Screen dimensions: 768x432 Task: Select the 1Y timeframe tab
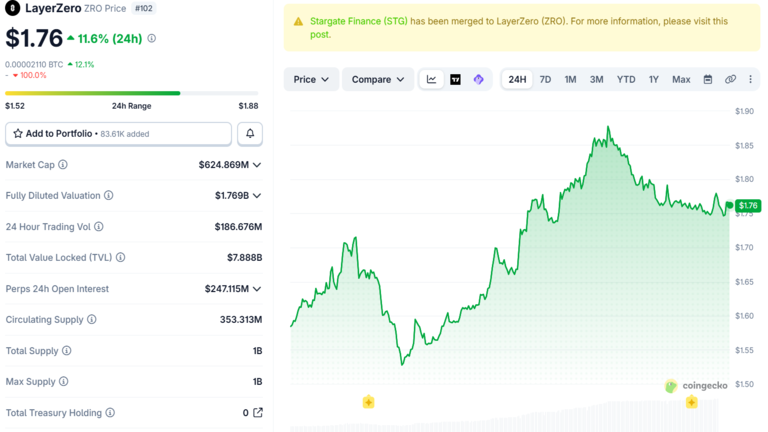[653, 79]
